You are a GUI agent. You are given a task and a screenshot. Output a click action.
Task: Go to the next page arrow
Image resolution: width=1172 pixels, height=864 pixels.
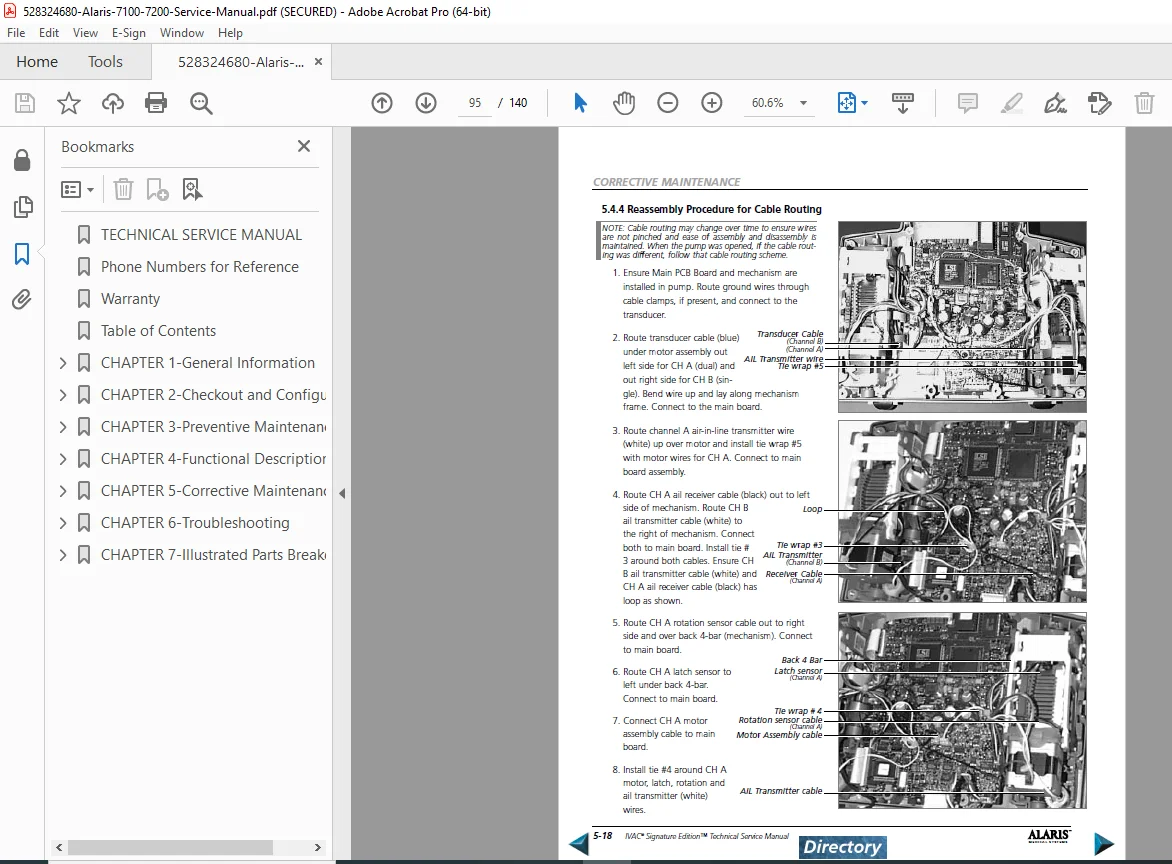426,103
